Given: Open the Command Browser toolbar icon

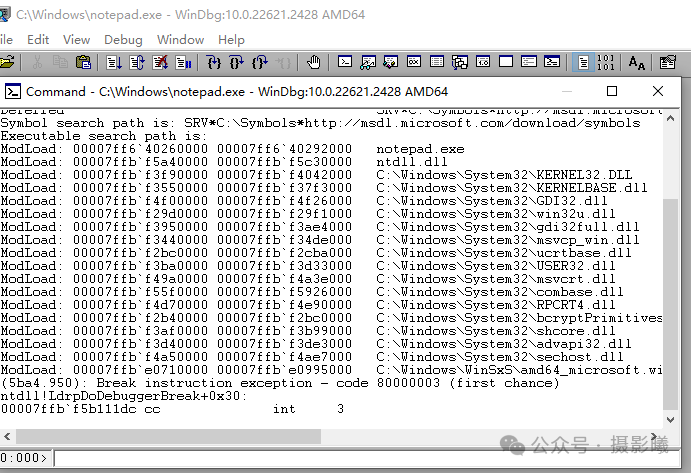Looking at the screenshot, I should (x=552, y=62).
